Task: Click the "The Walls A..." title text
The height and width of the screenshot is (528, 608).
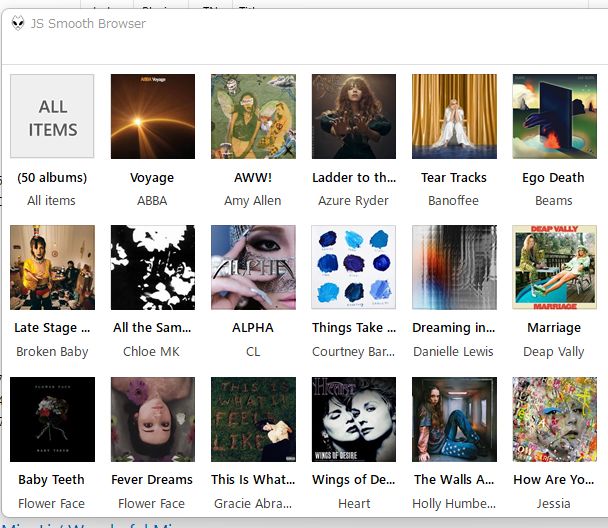Action: [x=454, y=480]
